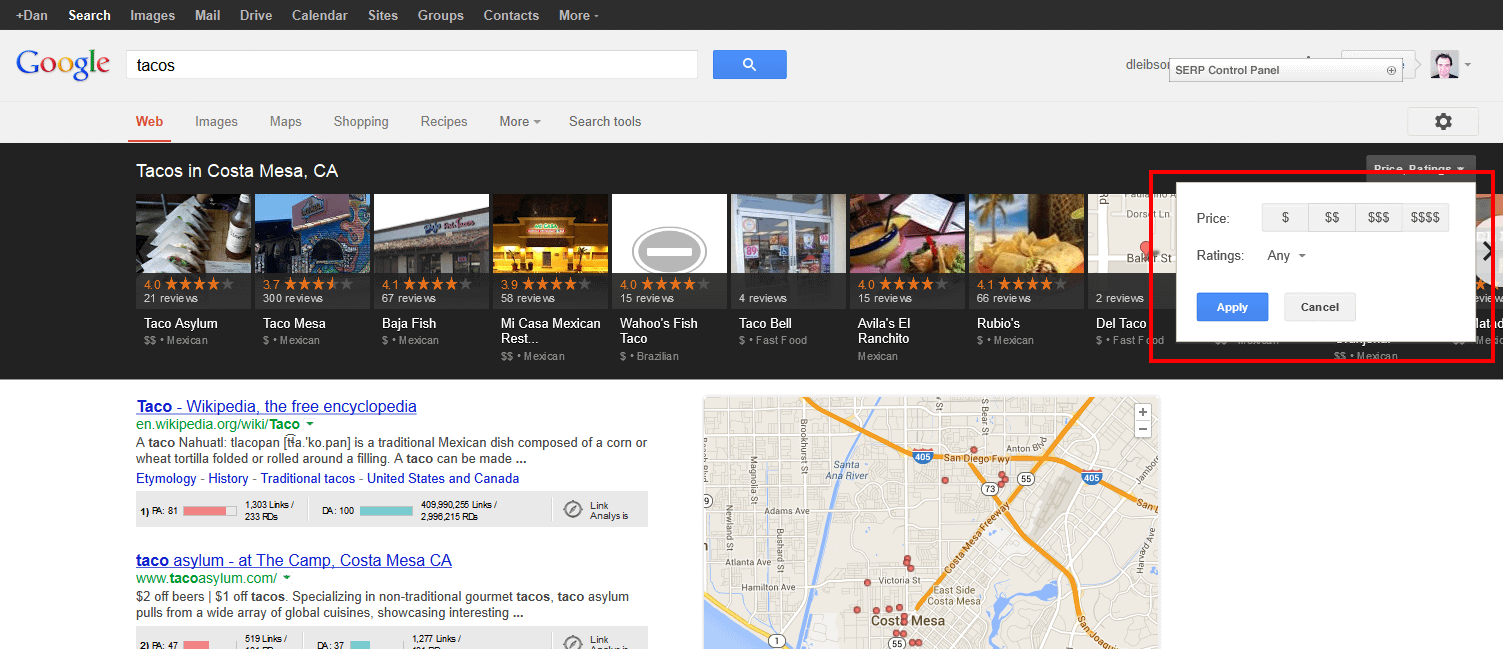Expand the SERP Control Panel plus icon
Viewport: 1503px width, 649px height.
click(x=1390, y=70)
